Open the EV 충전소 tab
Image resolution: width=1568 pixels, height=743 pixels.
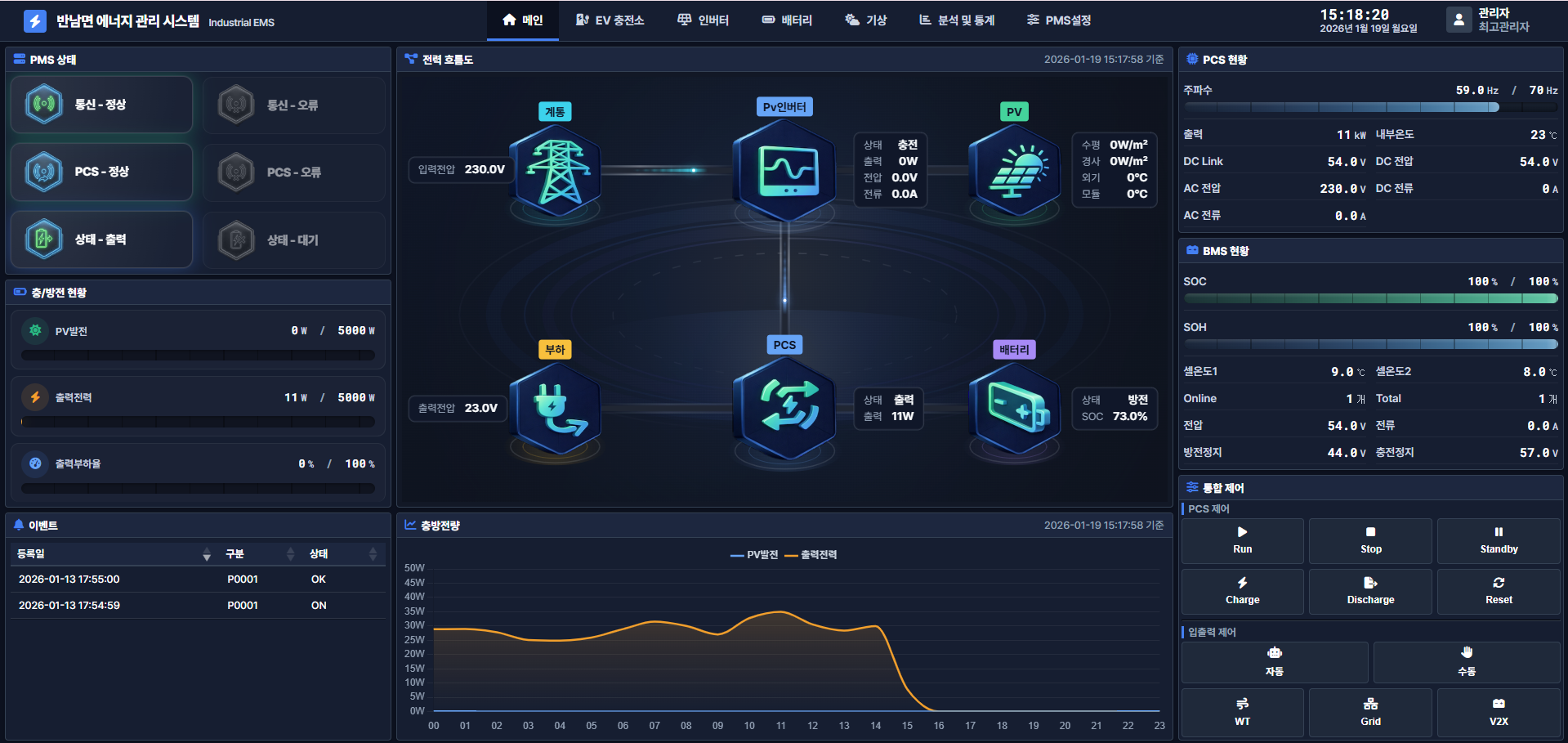(x=610, y=20)
